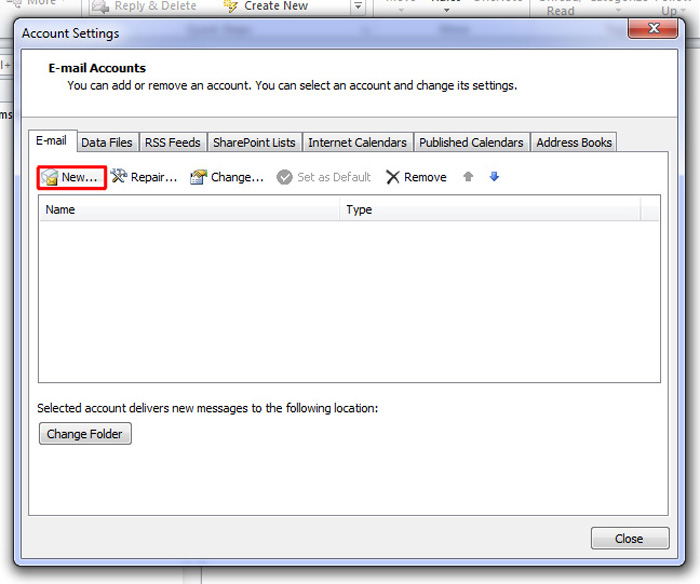Image resolution: width=700 pixels, height=584 pixels.
Task: Move account down with blue arrow
Action: click(494, 177)
